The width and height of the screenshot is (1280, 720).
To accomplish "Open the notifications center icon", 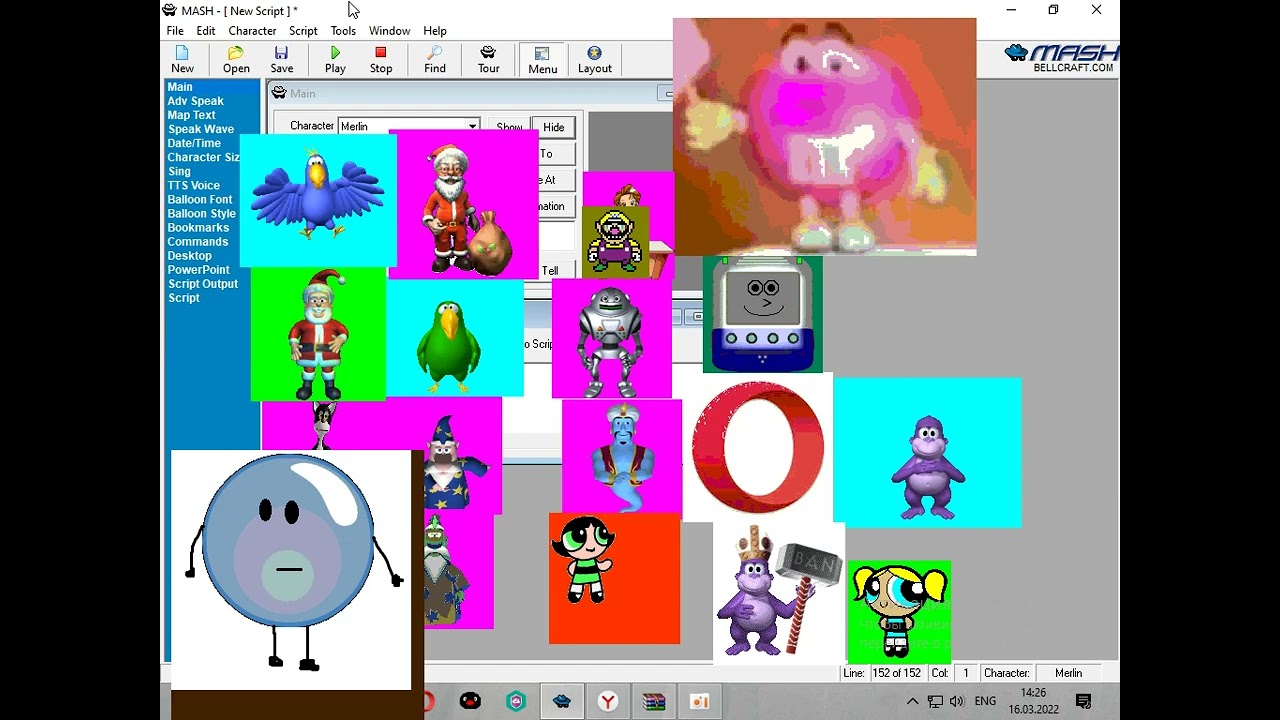I will click(1083, 702).
